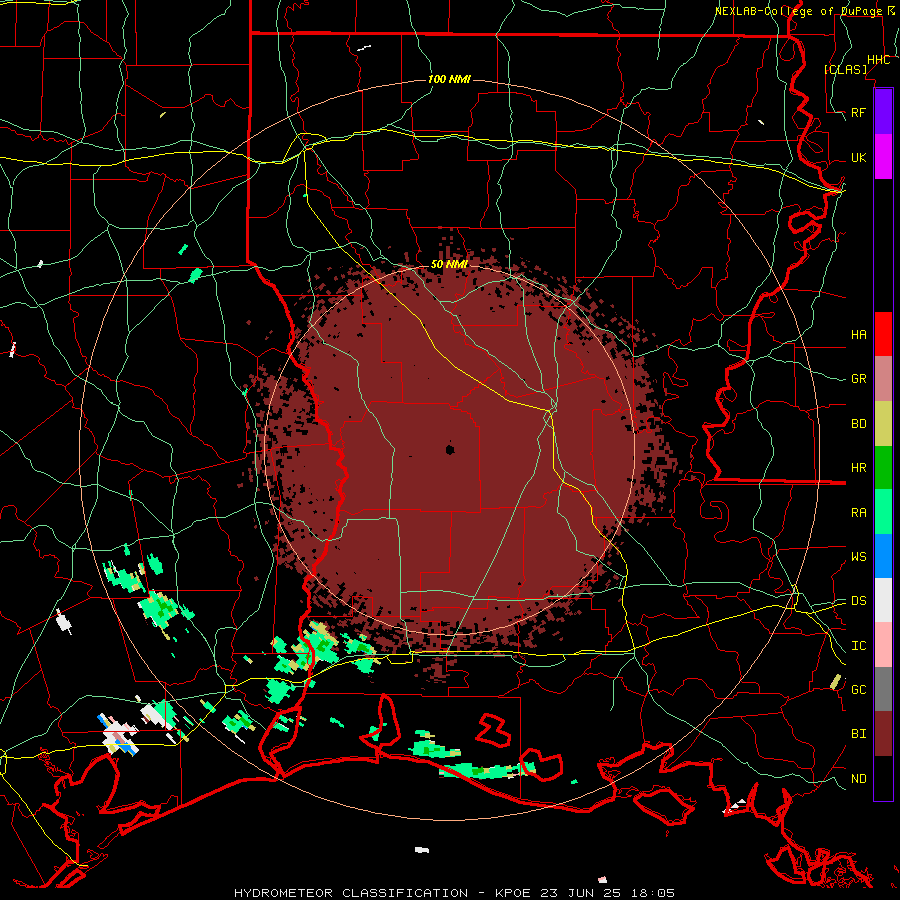Select the GC gray legend swatch
Viewport: 900px width, 900px height.
click(883, 689)
